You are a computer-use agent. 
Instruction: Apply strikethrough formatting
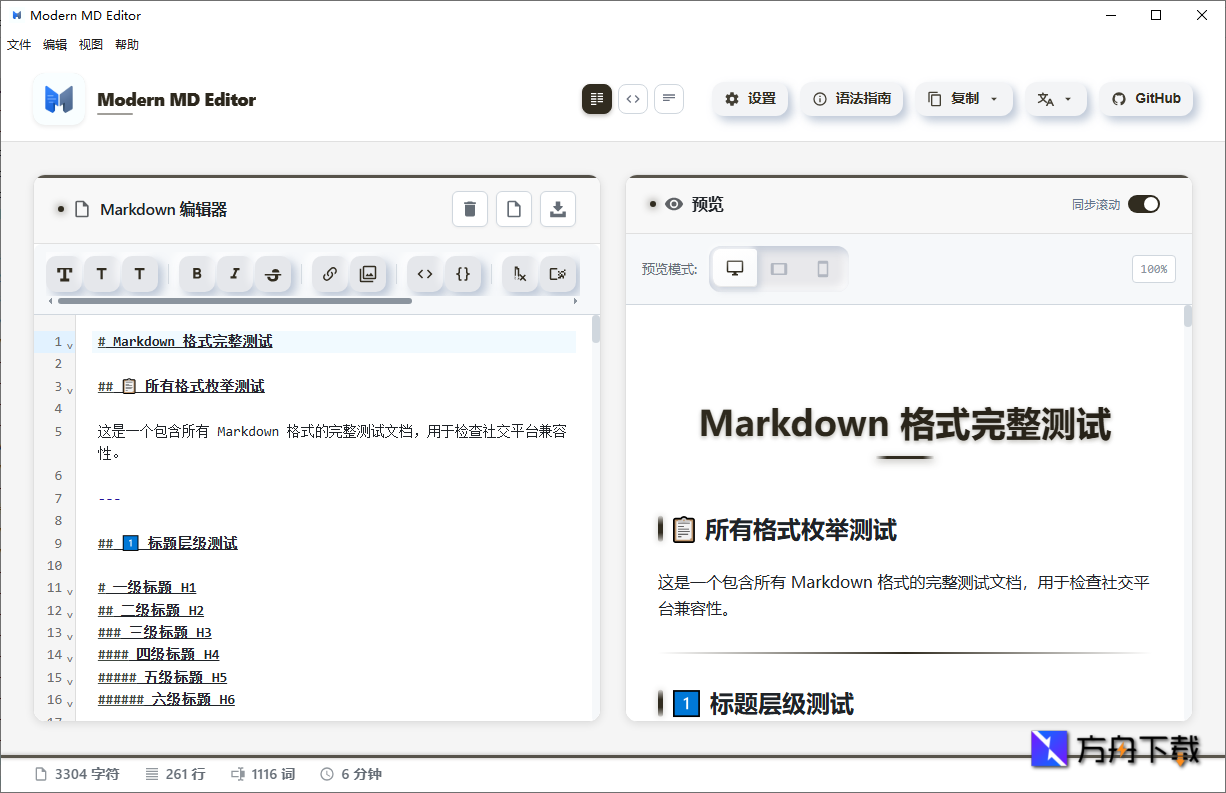coord(273,274)
